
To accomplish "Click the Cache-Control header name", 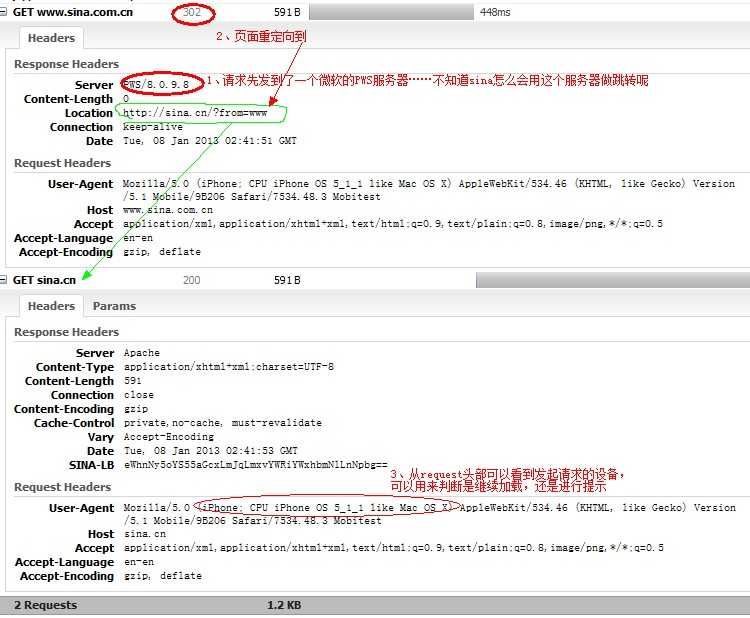I will pyautogui.click(x=74, y=423).
